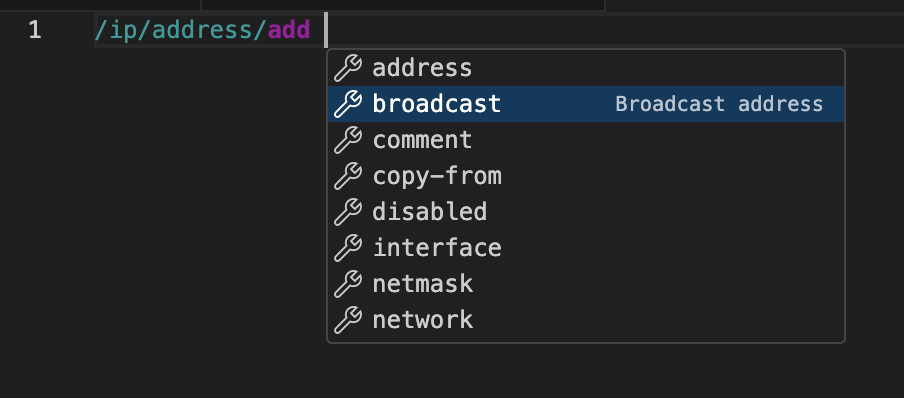The image size is (904, 398).
Task: Click the Broadcast address description text
Action: click(x=719, y=104)
